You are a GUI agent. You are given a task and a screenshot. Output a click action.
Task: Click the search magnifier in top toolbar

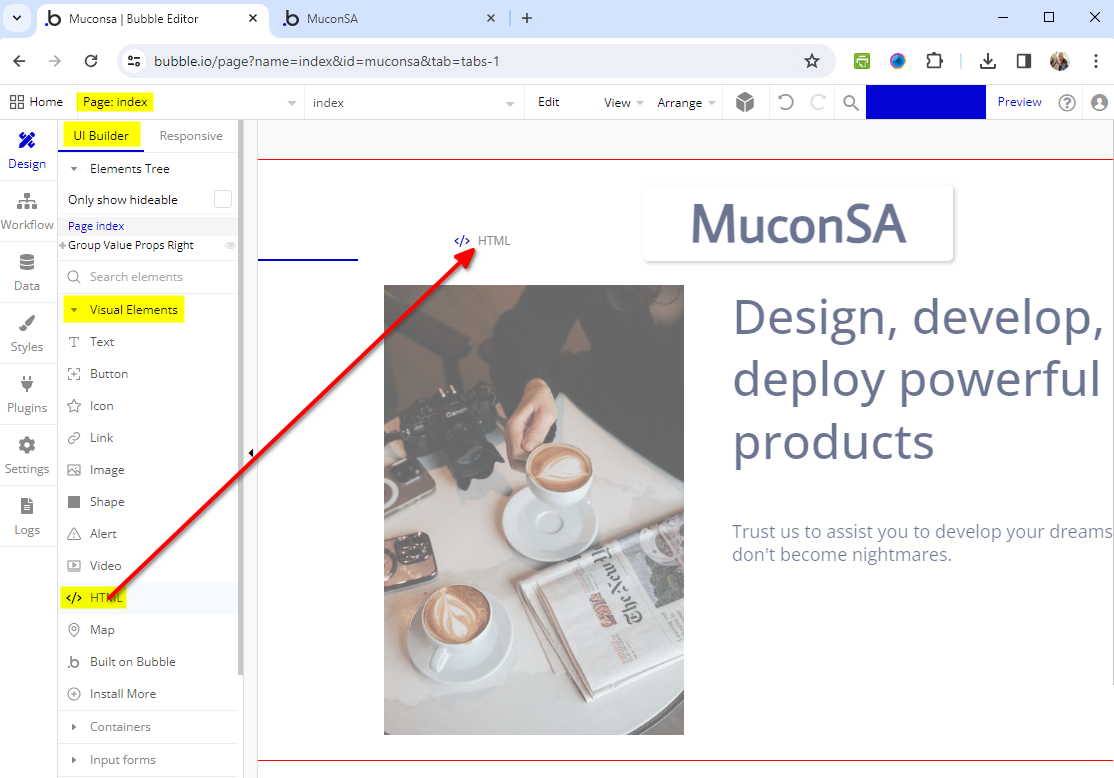coord(850,102)
